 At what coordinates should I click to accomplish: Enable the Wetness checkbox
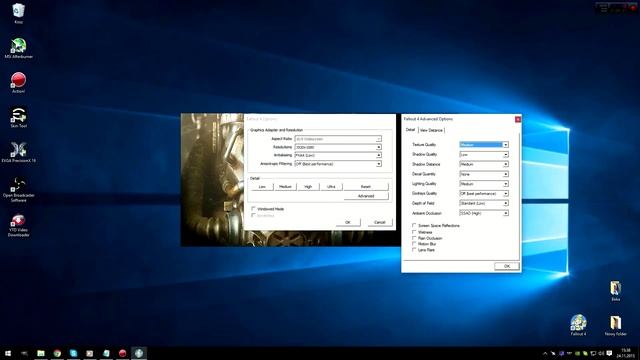click(414, 232)
